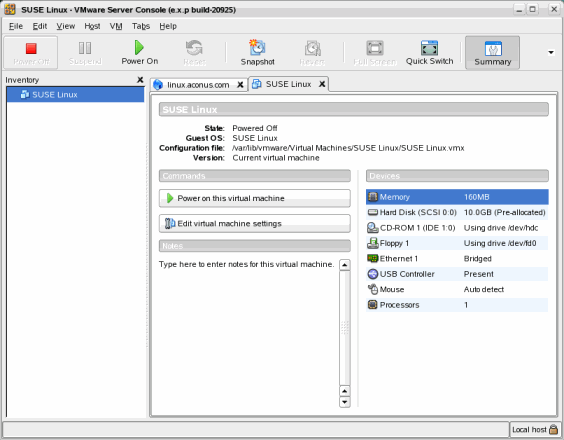The image size is (564, 440).
Task: Click the USB Controller value Present
Action: 478,274
